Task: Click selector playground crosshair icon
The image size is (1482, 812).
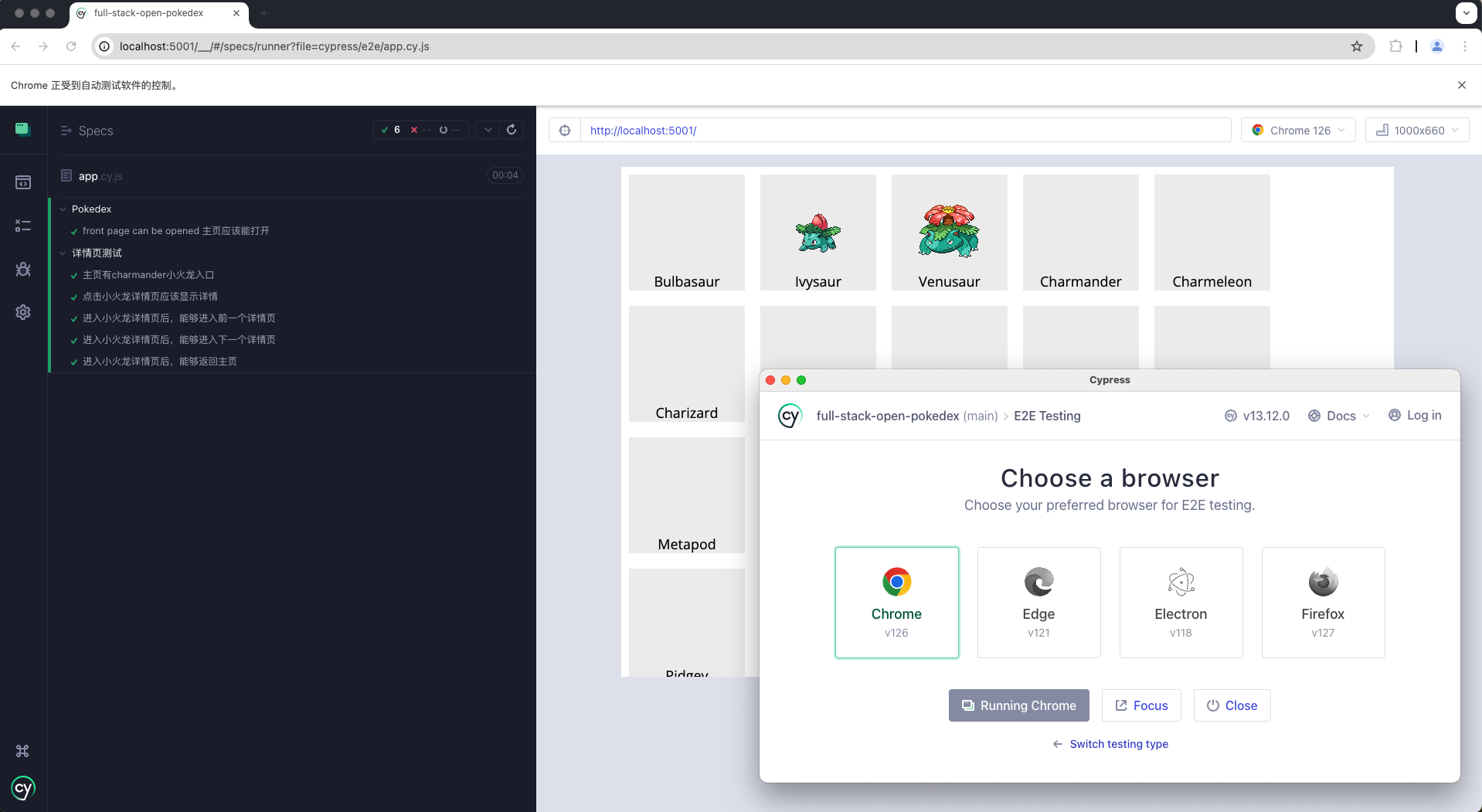Action: click(x=565, y=131)
